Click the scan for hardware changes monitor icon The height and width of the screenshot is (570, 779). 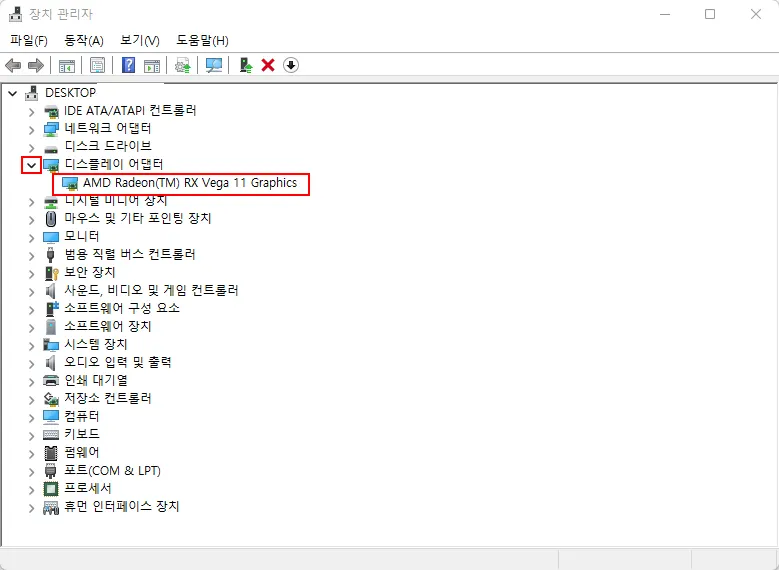[214, 65]
